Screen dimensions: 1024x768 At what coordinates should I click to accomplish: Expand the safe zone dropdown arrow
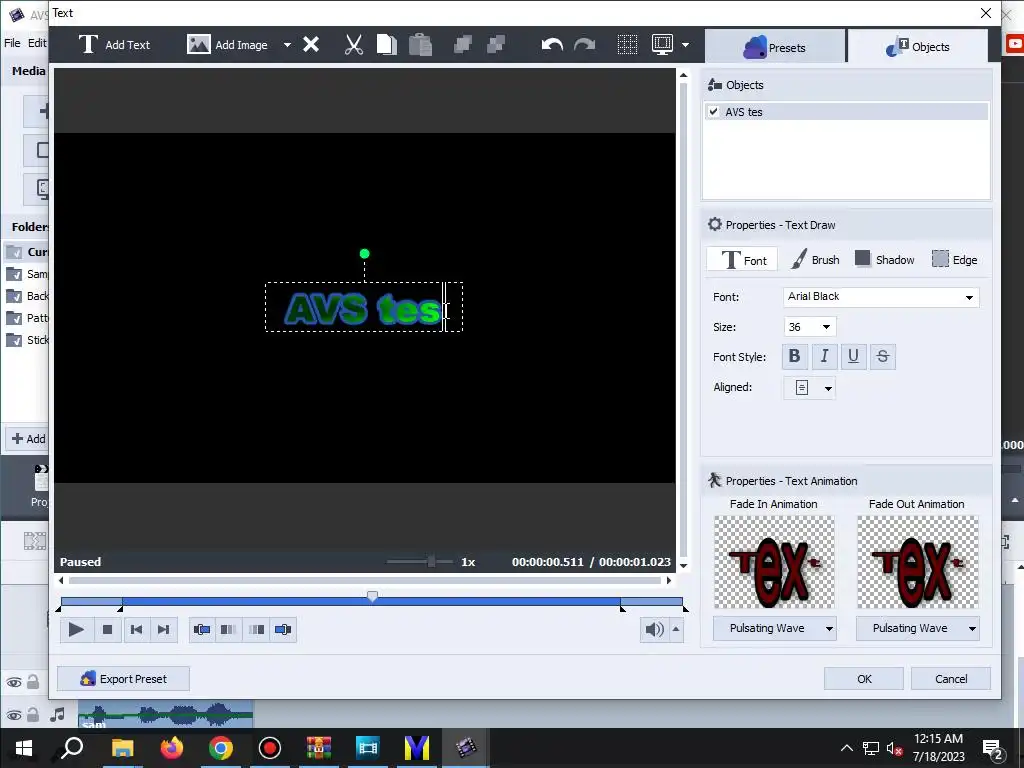tap(685, 44)
